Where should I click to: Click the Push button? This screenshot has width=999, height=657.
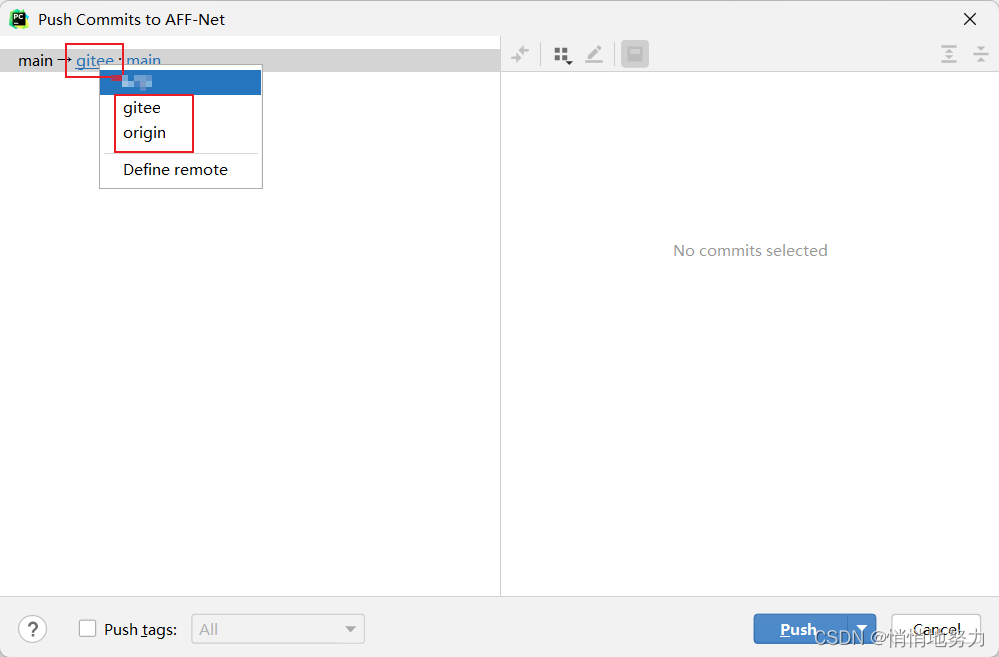coord(799,629)
